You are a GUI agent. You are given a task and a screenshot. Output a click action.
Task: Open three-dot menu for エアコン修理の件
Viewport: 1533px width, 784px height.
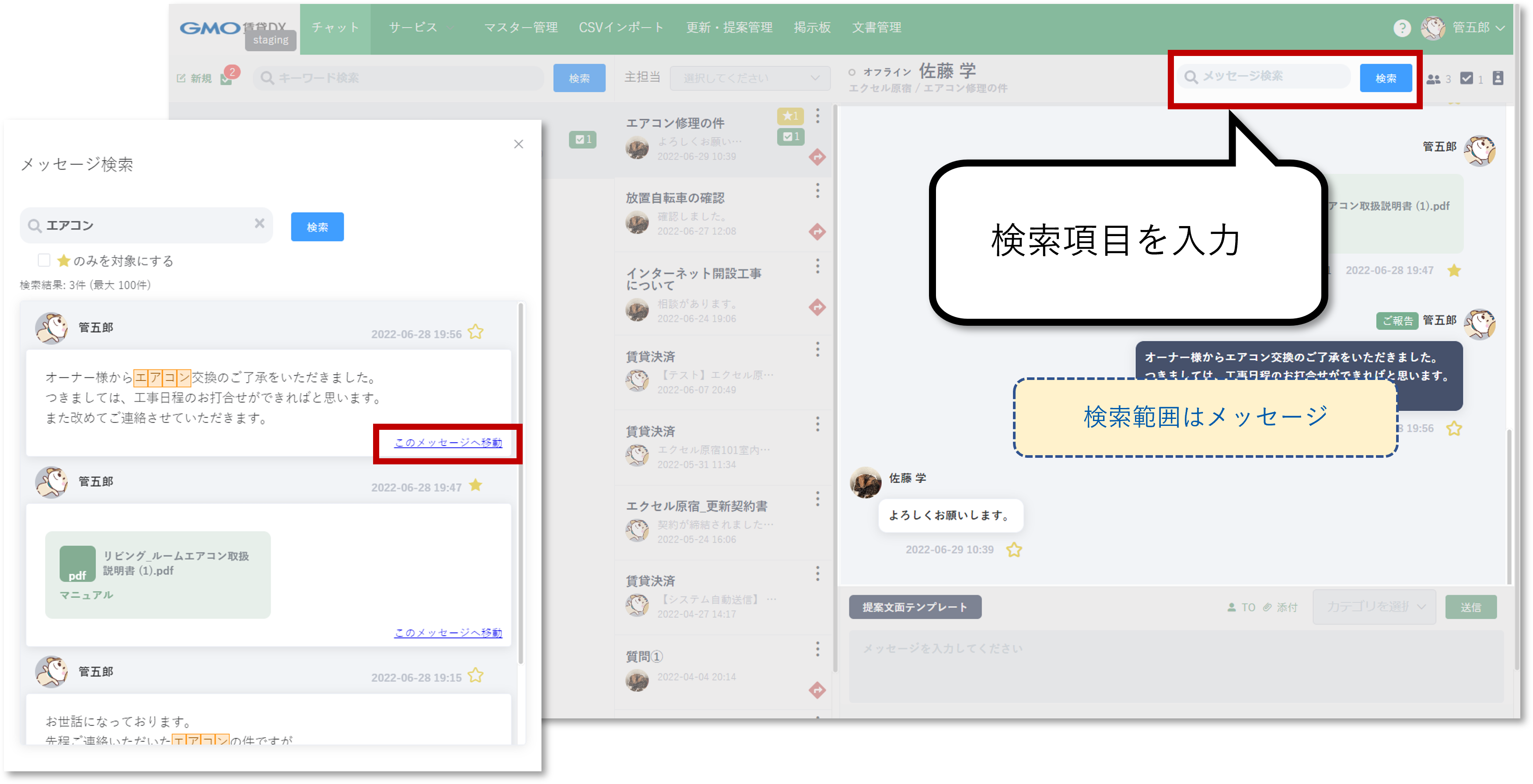point(818,116)
